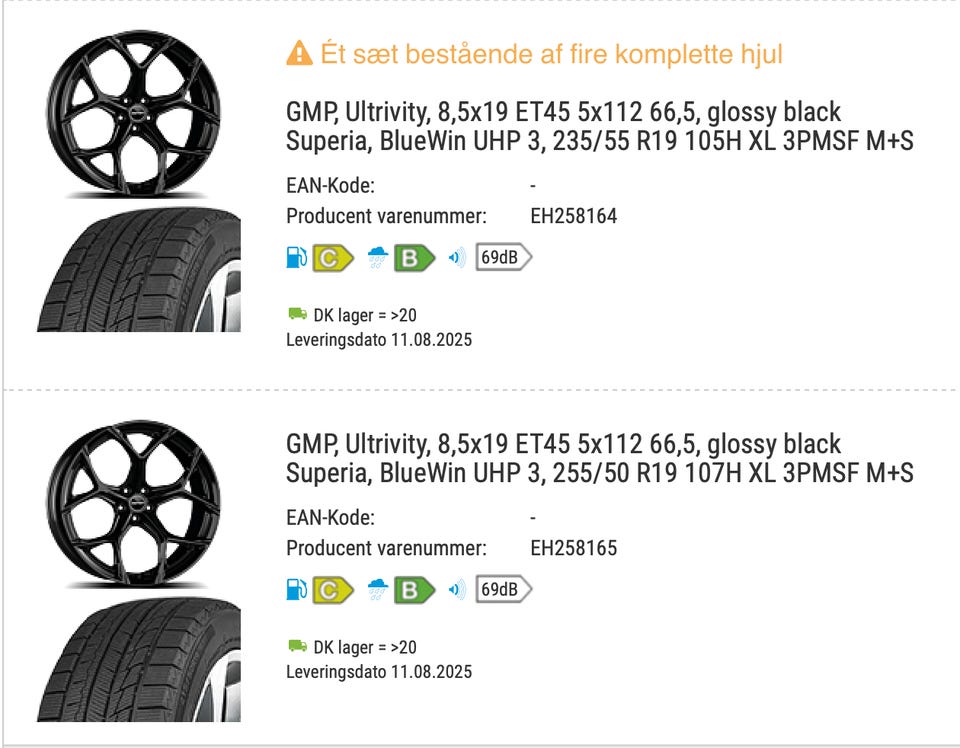Viewport: 960px width, 748px height.
Task: Click the noise speaker icon for EH258164
Action: click(457, 258)
